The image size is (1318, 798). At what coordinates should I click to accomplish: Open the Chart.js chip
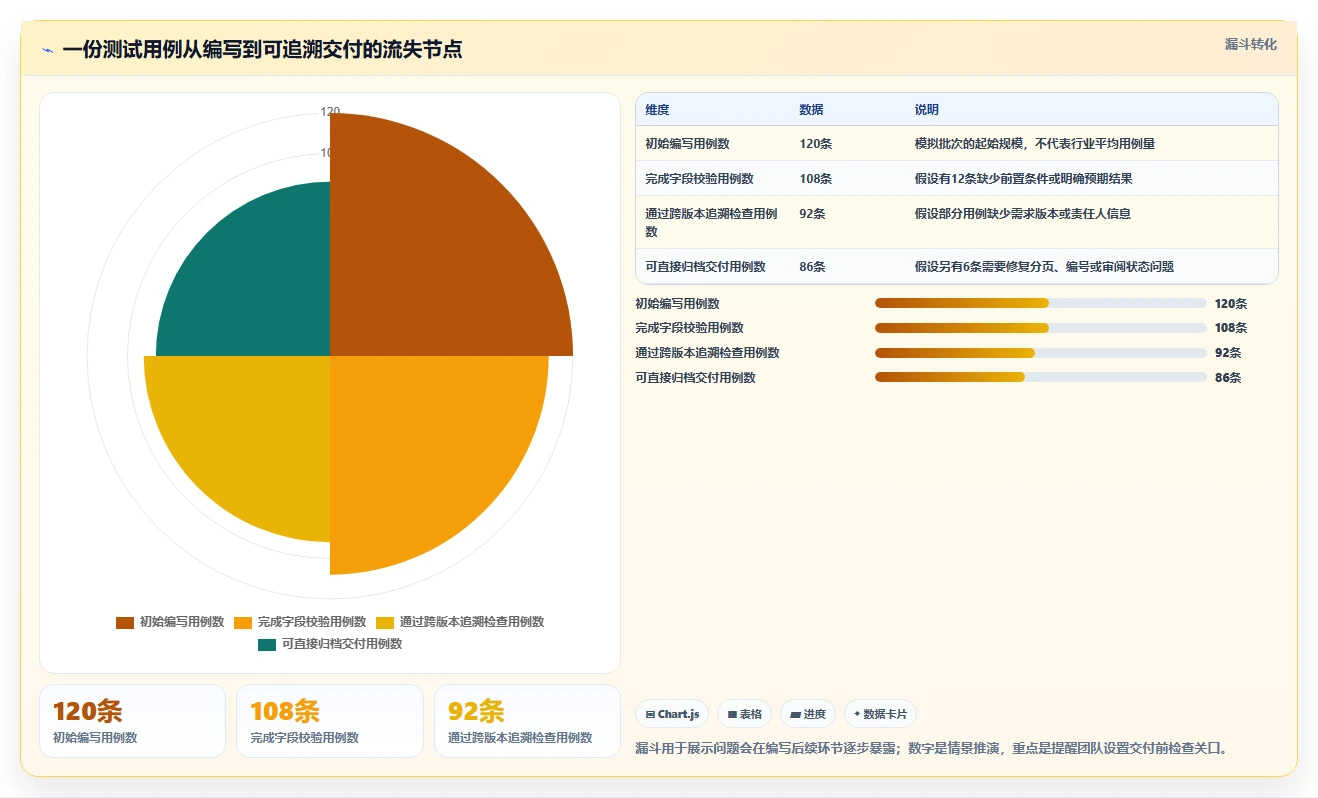[x=672, y=714]
